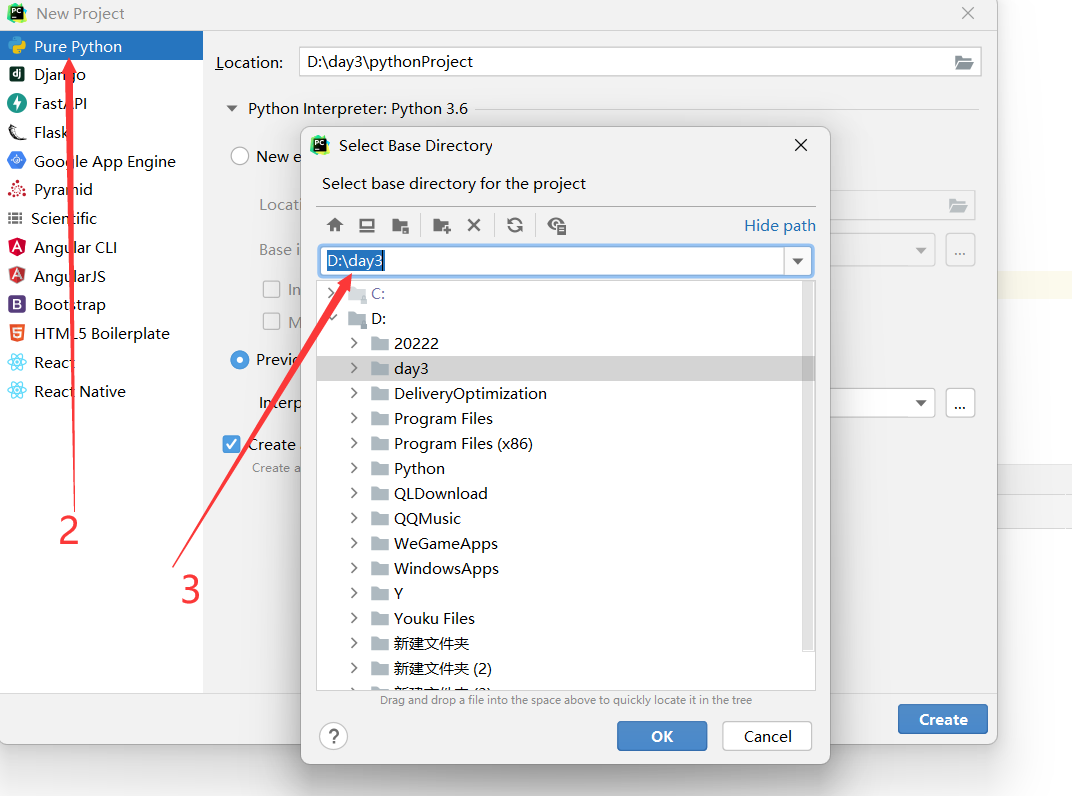Open Base interpreter dropdown arrow
Viewport: 1072px width, 796px height.
coord(921,250)
